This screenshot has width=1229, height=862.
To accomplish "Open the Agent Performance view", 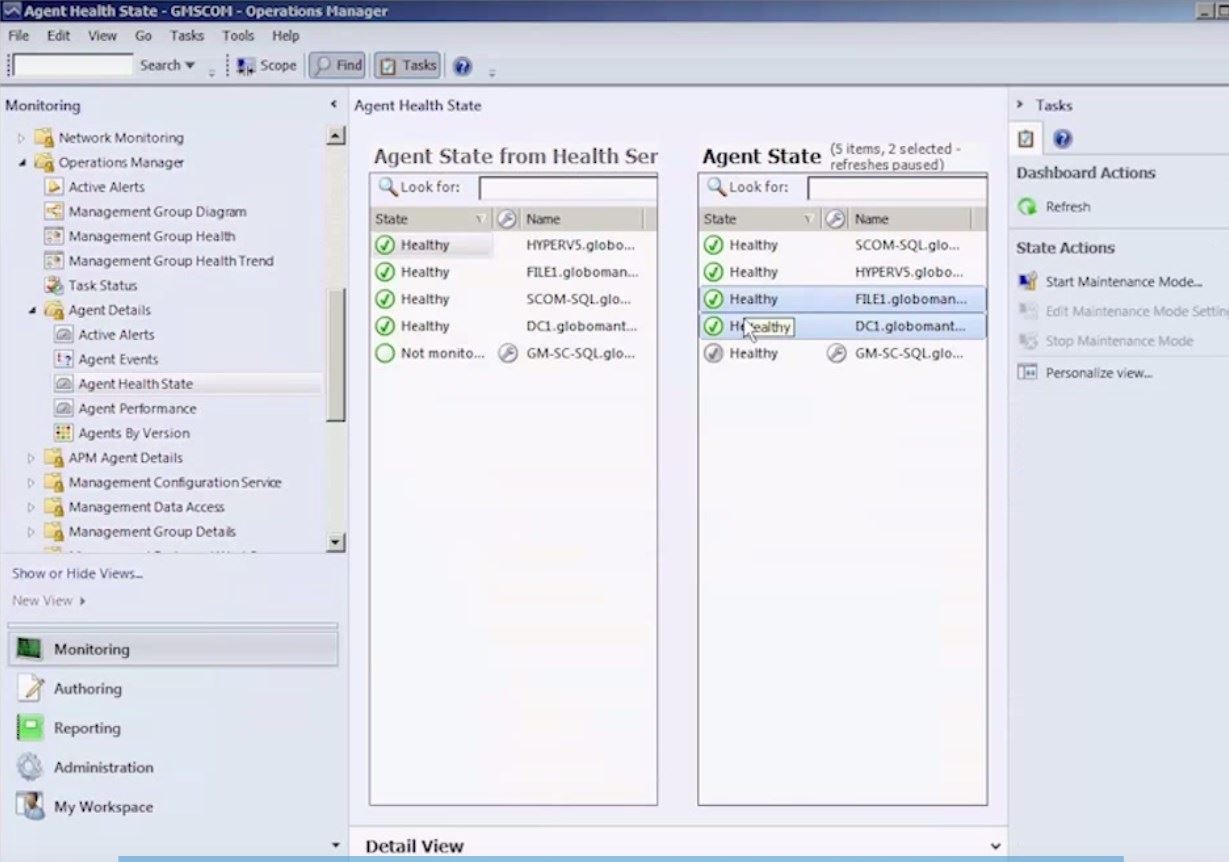I will click(137, 409).
